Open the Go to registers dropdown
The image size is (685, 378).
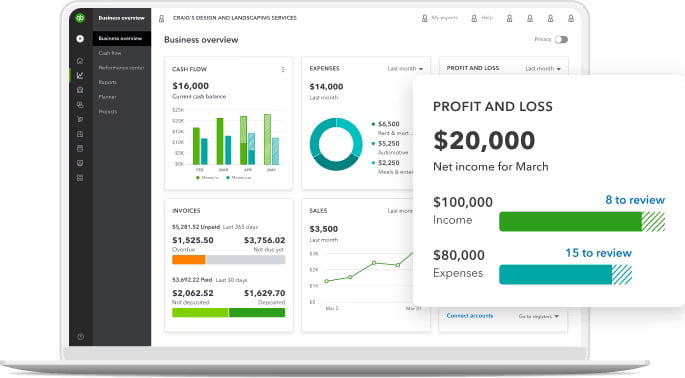[539, 316]
